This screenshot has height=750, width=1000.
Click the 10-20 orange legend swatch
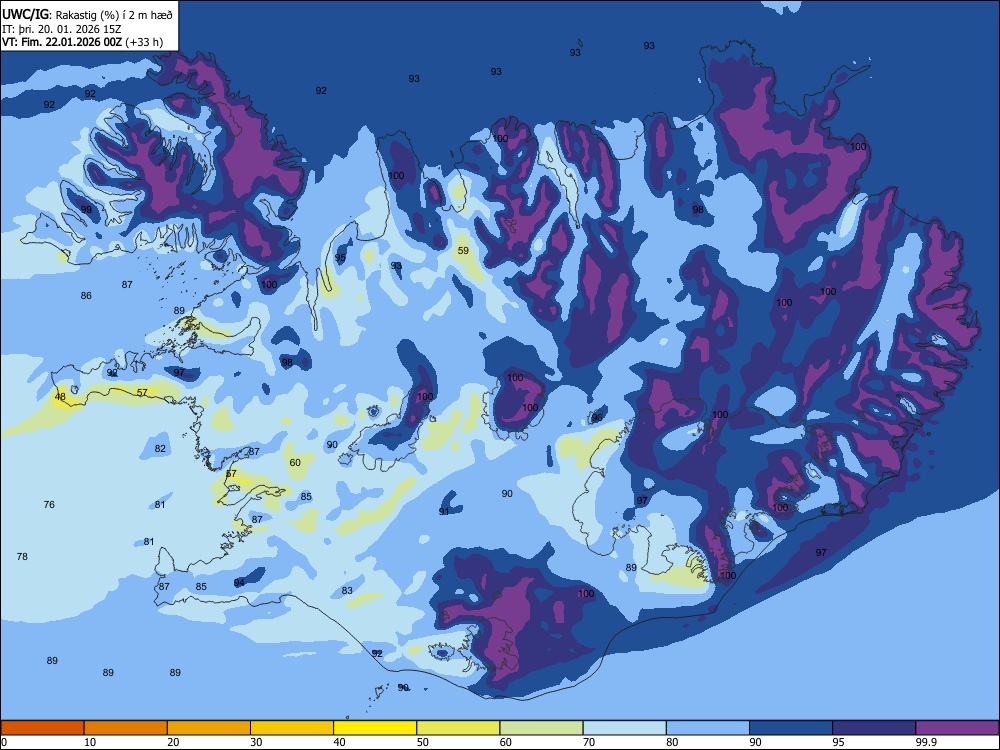pos(126,728)
